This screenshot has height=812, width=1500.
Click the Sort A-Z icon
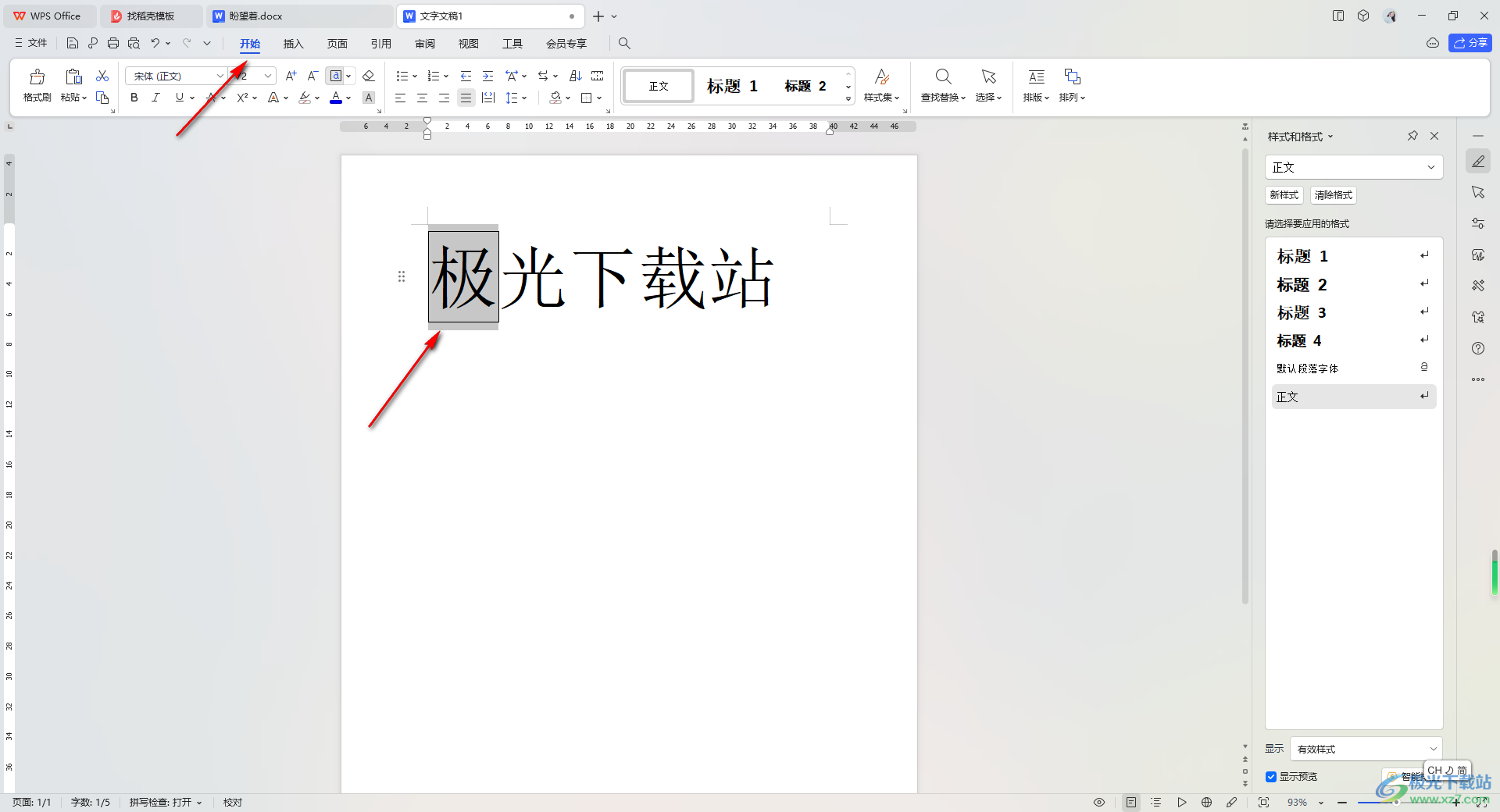(x=576, y=76)
